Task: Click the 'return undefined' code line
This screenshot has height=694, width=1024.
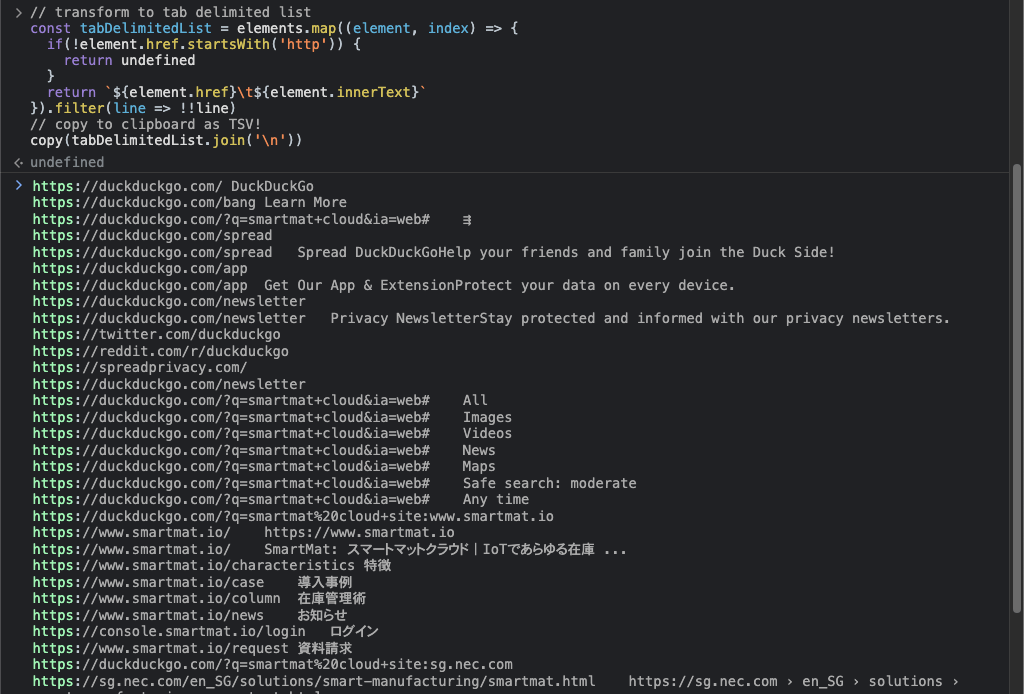Action: click(129, 60)
